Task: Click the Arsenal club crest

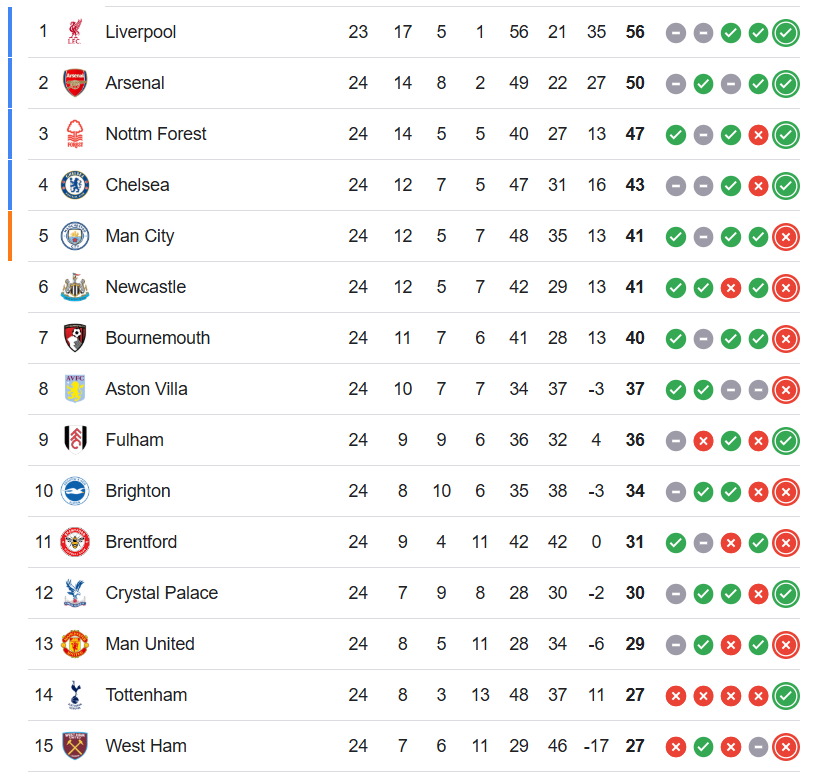Action: click(75, 83)
